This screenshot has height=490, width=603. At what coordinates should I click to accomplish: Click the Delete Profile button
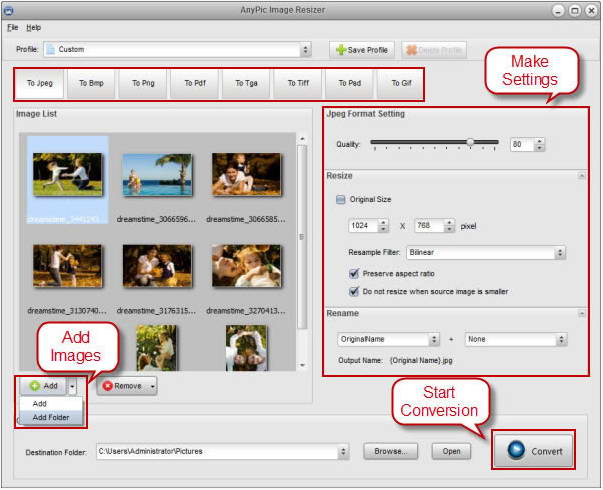(x=434, y=50)
